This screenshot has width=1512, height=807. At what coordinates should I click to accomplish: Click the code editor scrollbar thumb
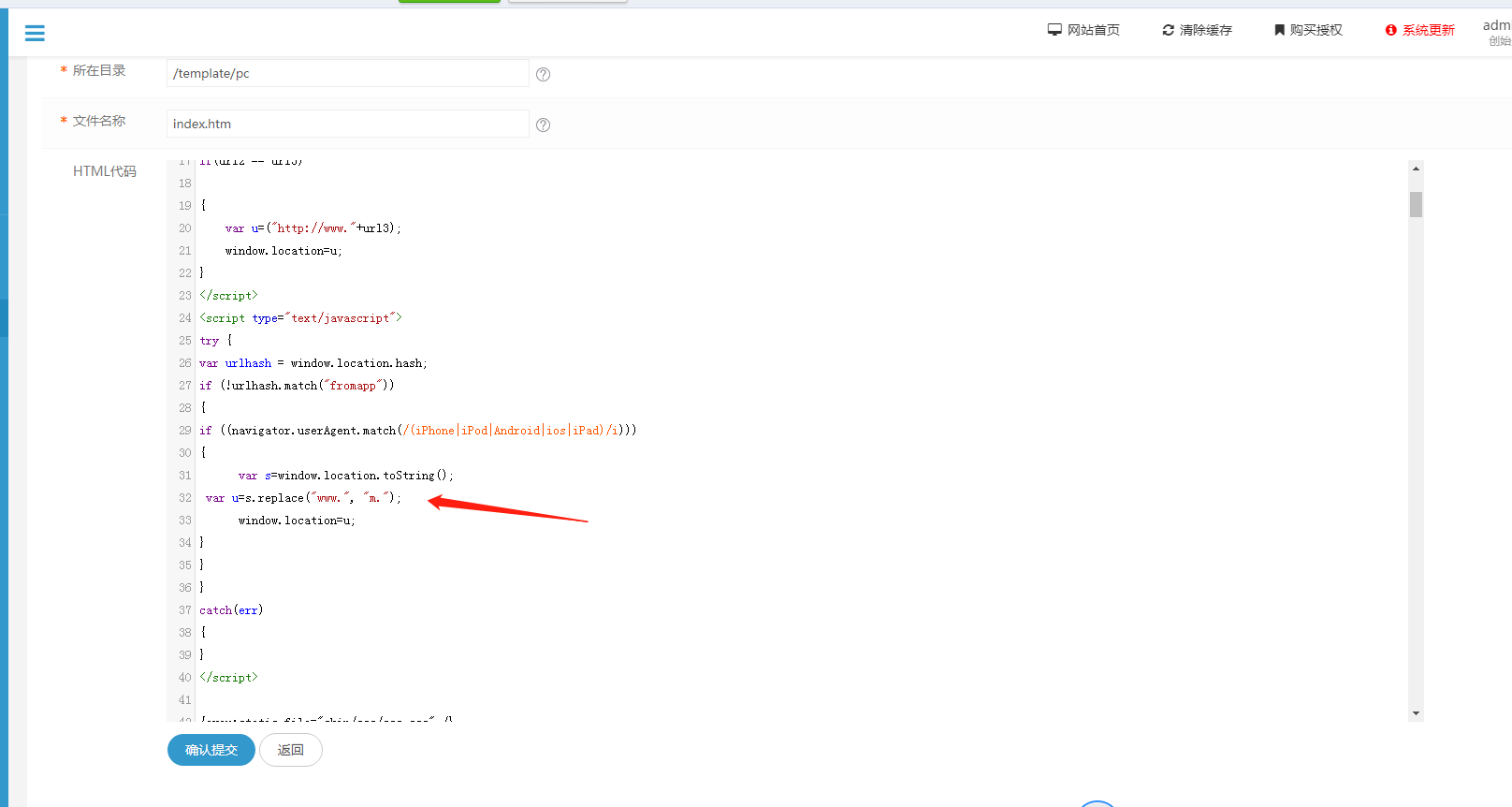pyautogui.click(x=1416, y=204)
